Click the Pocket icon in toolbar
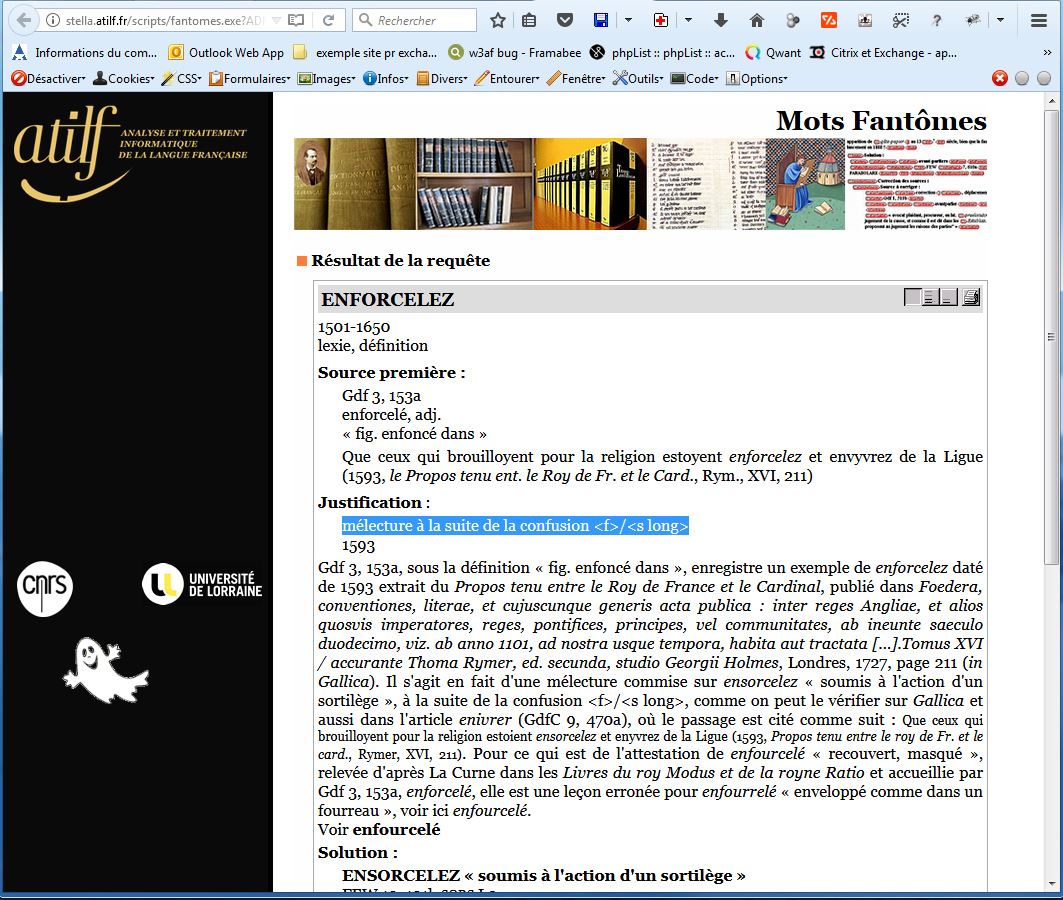The height and width of the screenshot is (900, 1063). tap(564, 20)
